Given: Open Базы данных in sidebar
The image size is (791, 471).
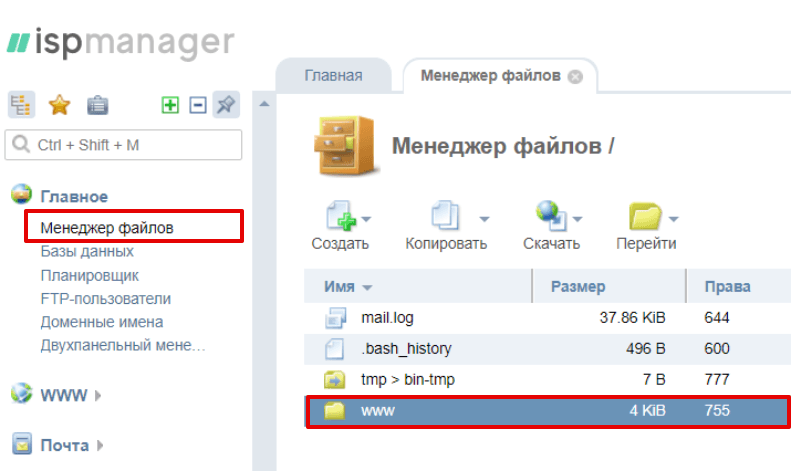Looking at the screenshot, I should pyautogui.click(x=87, y=251).
